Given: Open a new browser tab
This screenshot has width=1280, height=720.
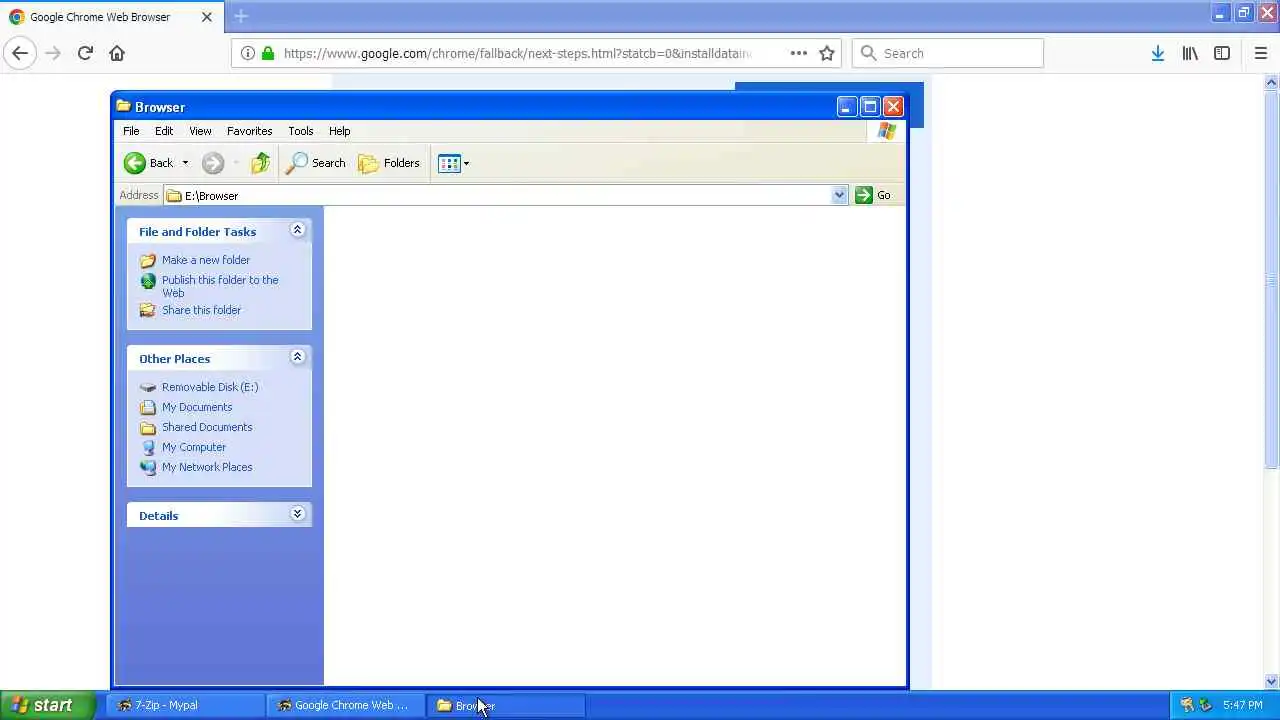Looking at the screenshot, I should point(241,16).
